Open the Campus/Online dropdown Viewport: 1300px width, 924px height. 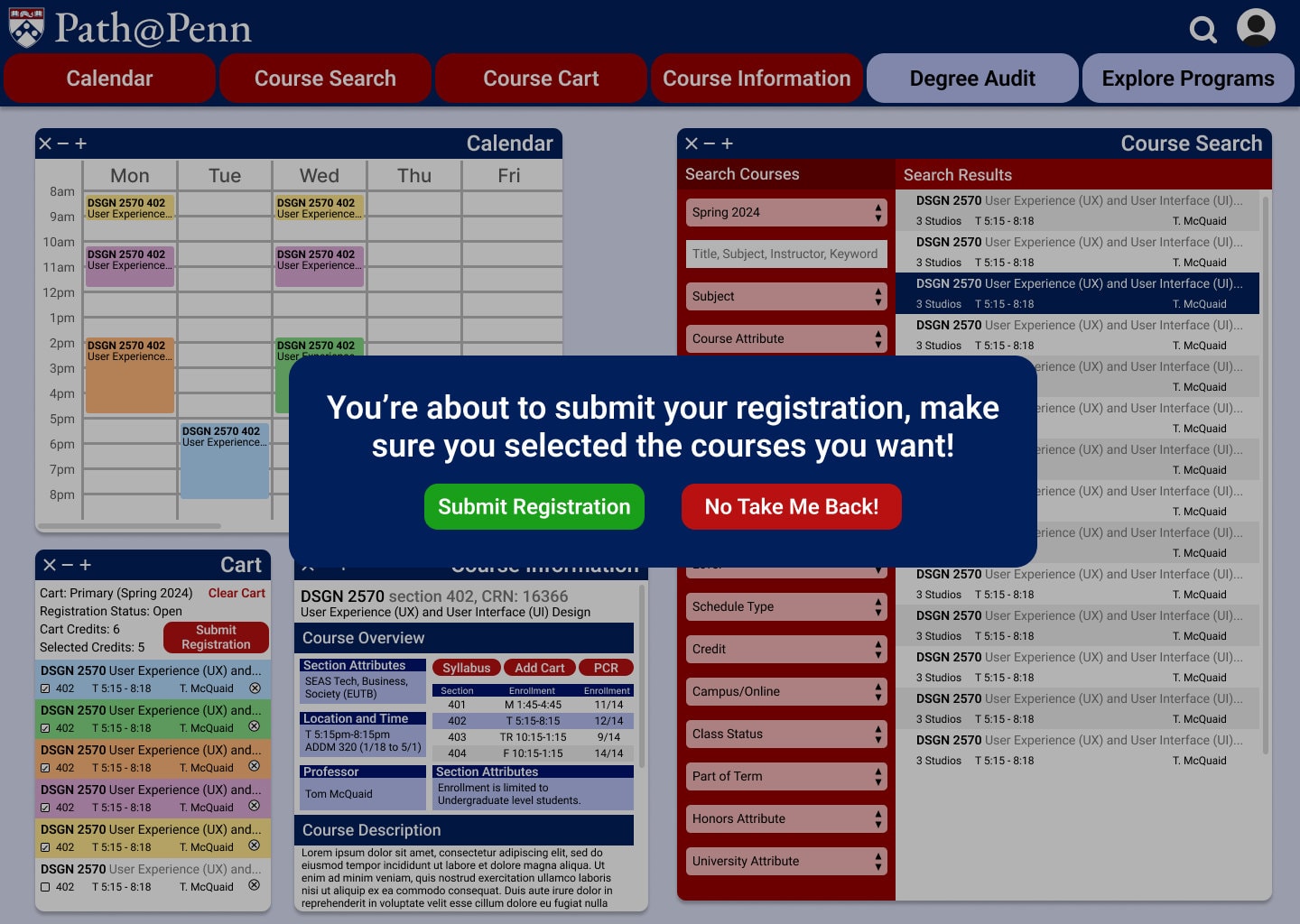click(786, 691)
